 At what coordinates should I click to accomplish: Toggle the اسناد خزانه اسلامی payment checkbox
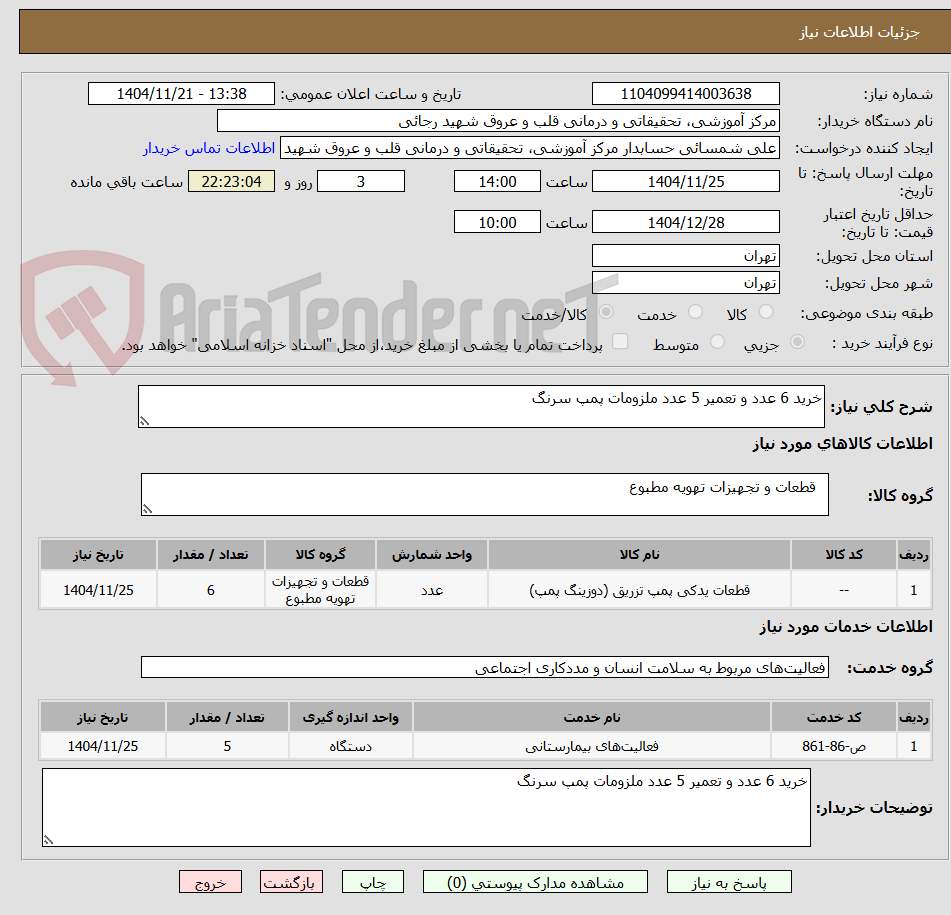coord(620,341)
